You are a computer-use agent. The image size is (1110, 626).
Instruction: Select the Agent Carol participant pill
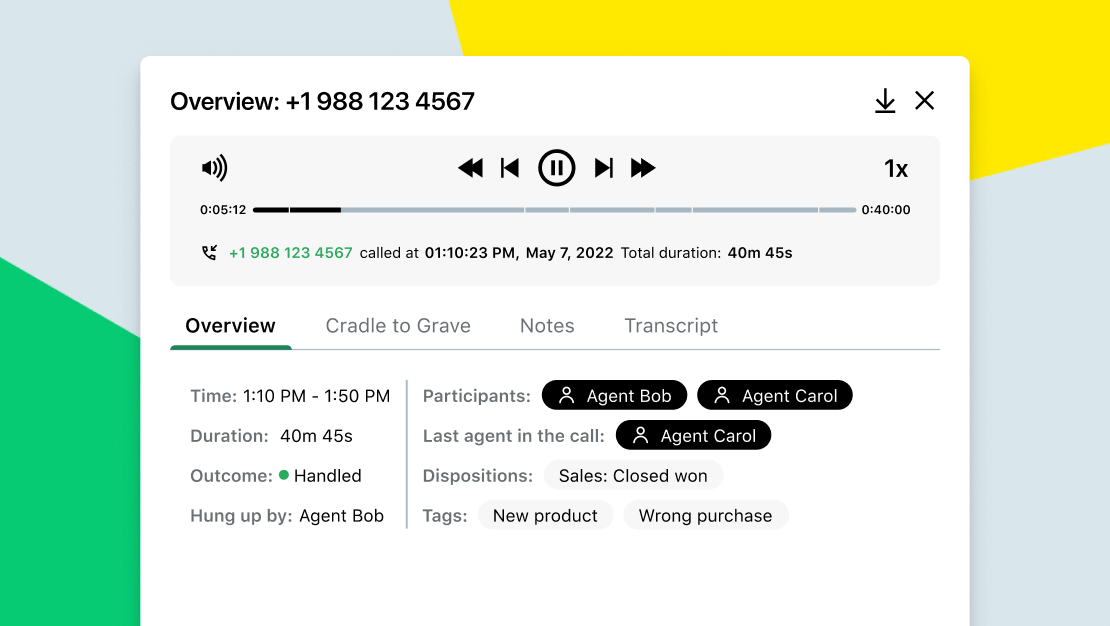[x=775, y=395]
